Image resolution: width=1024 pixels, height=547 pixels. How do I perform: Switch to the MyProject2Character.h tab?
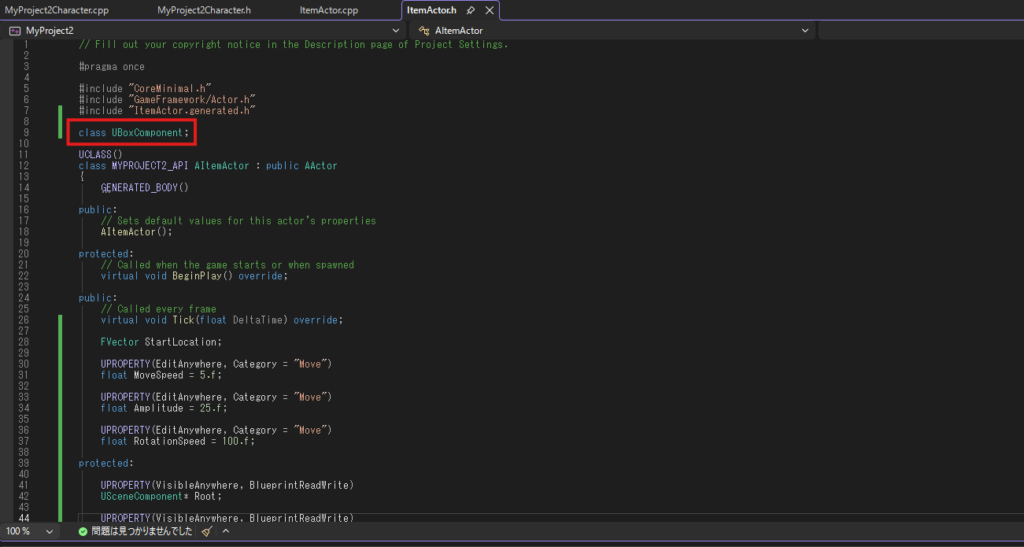click(x=204, y=10)
